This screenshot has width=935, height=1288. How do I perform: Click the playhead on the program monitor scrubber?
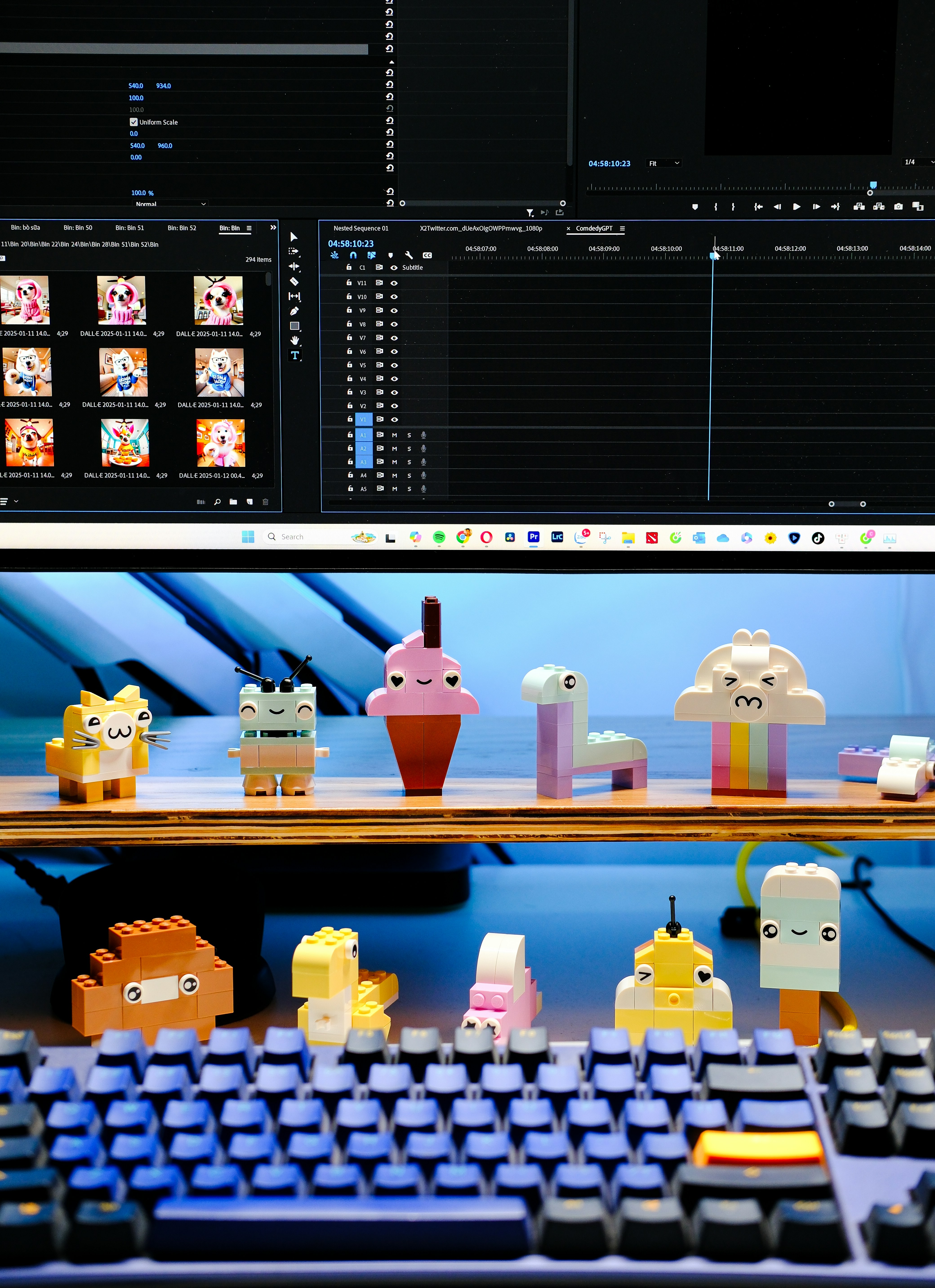(873, 185)
